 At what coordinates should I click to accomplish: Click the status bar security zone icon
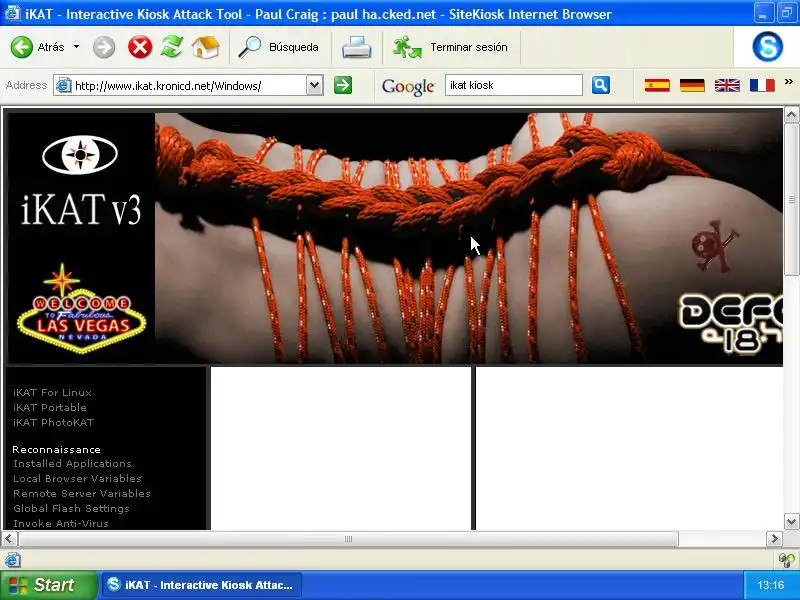pyautogui.click(x=786, y=560)
